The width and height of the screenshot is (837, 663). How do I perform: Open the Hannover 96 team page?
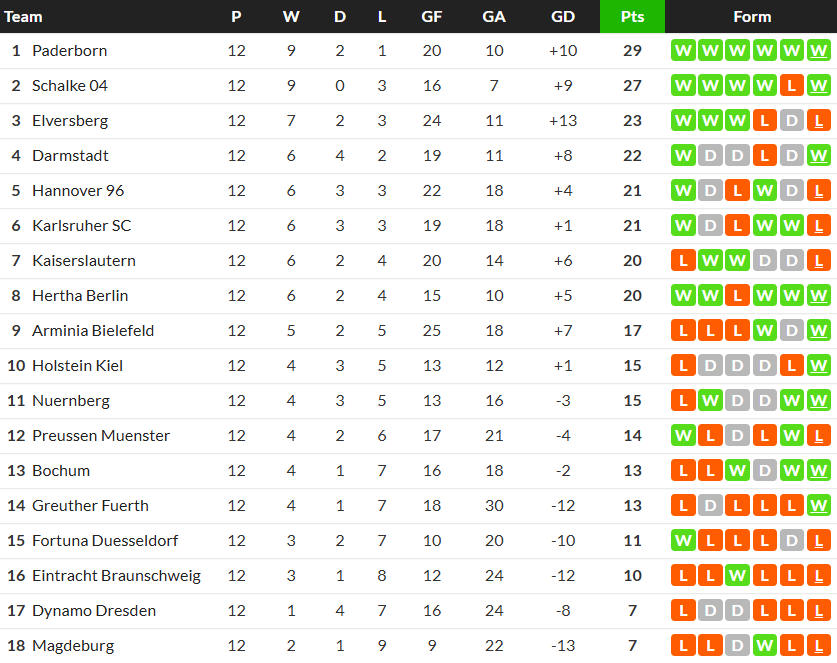point(78,191)
